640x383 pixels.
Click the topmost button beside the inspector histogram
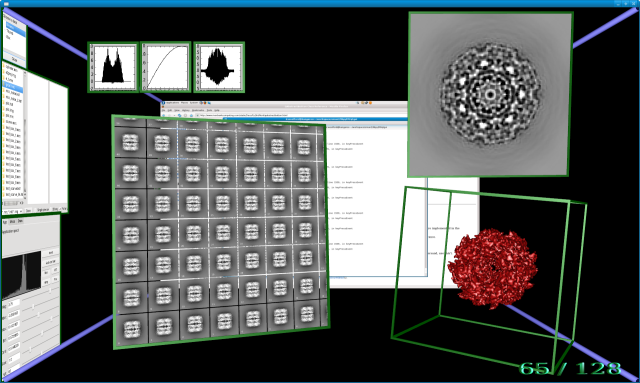pyautogui.click(x=51, y=253)
